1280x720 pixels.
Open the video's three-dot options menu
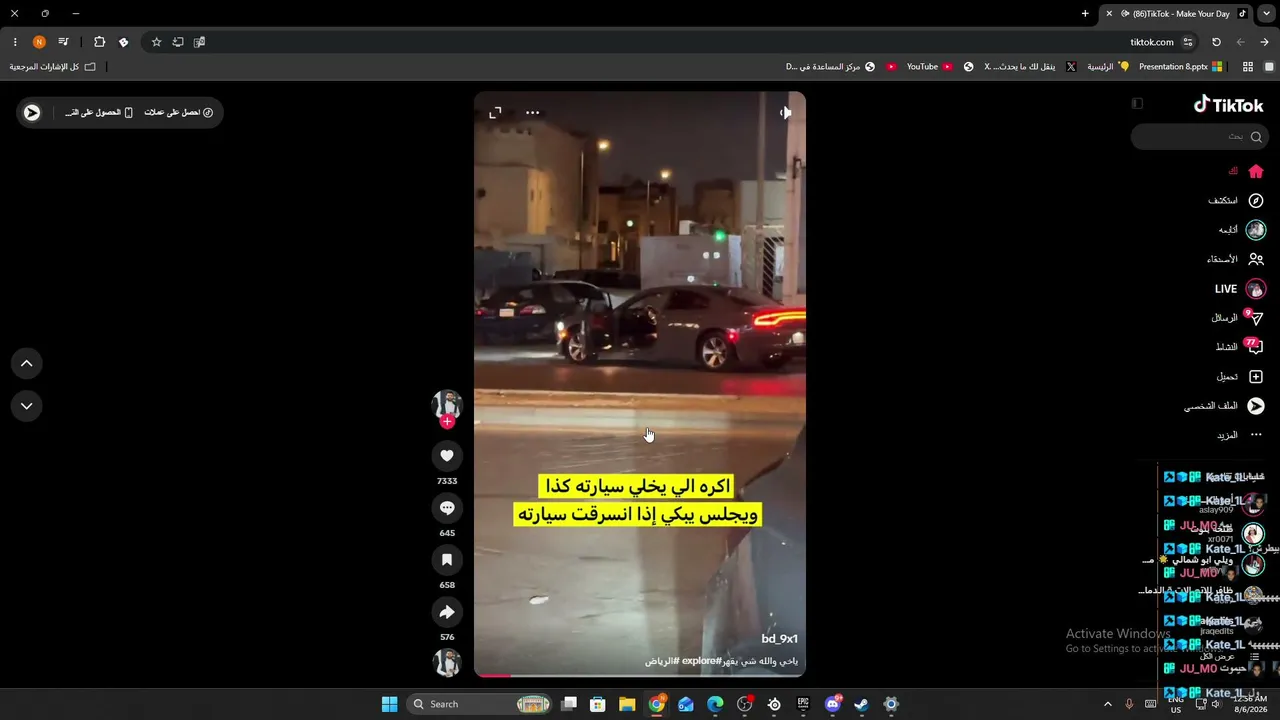pos(533,113)
